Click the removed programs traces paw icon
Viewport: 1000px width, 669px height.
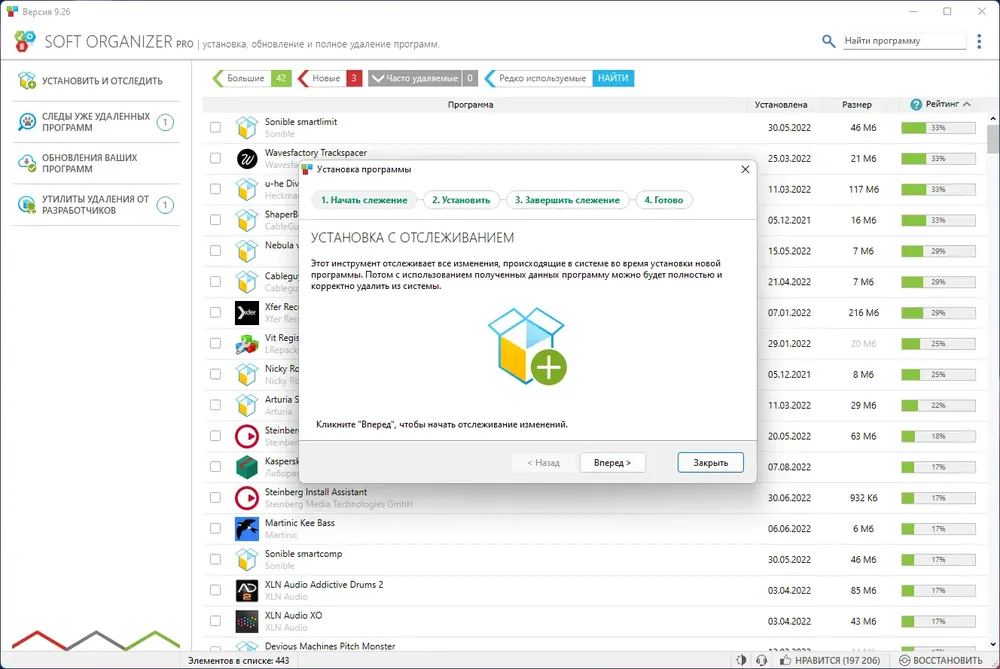click(27, 122)
